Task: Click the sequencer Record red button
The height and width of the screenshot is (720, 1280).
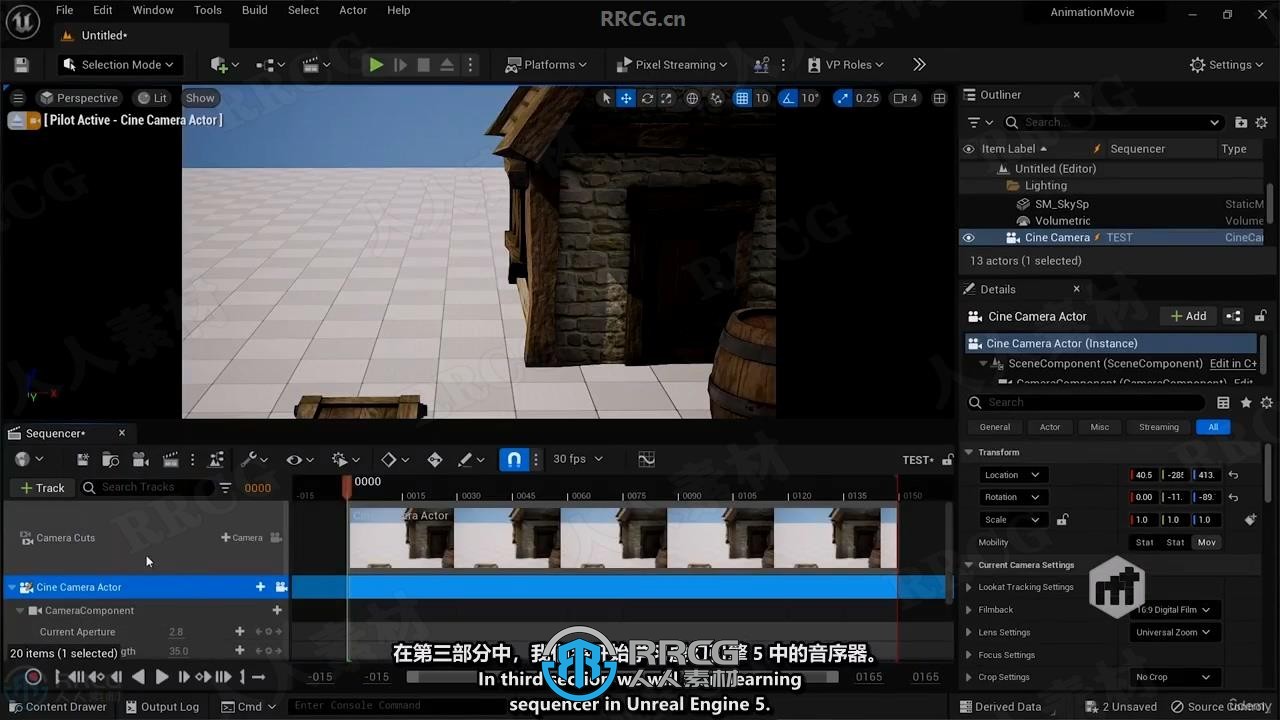Action: (x=33, y=677)
